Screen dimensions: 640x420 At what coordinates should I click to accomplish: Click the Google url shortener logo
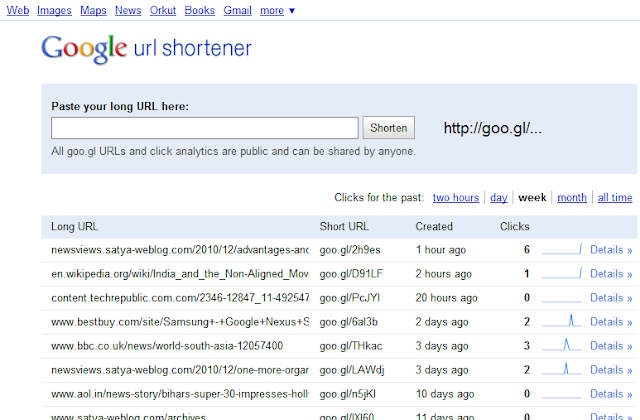pyautogui.click(x=146, y=49)
